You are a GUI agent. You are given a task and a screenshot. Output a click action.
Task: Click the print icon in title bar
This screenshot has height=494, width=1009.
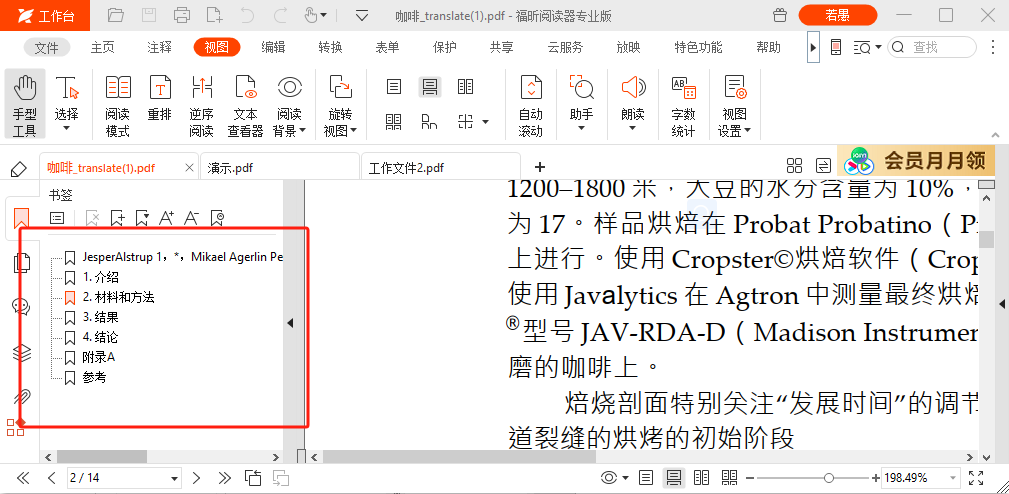tap(182, 15)
